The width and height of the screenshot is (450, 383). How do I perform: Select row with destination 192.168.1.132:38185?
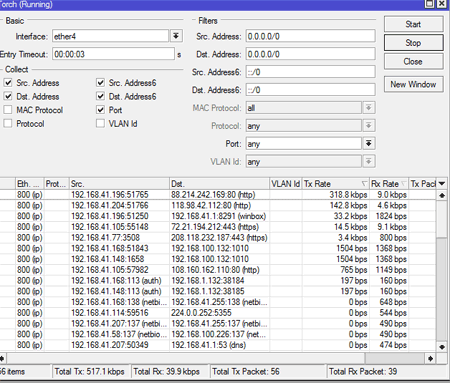(218, 291)
